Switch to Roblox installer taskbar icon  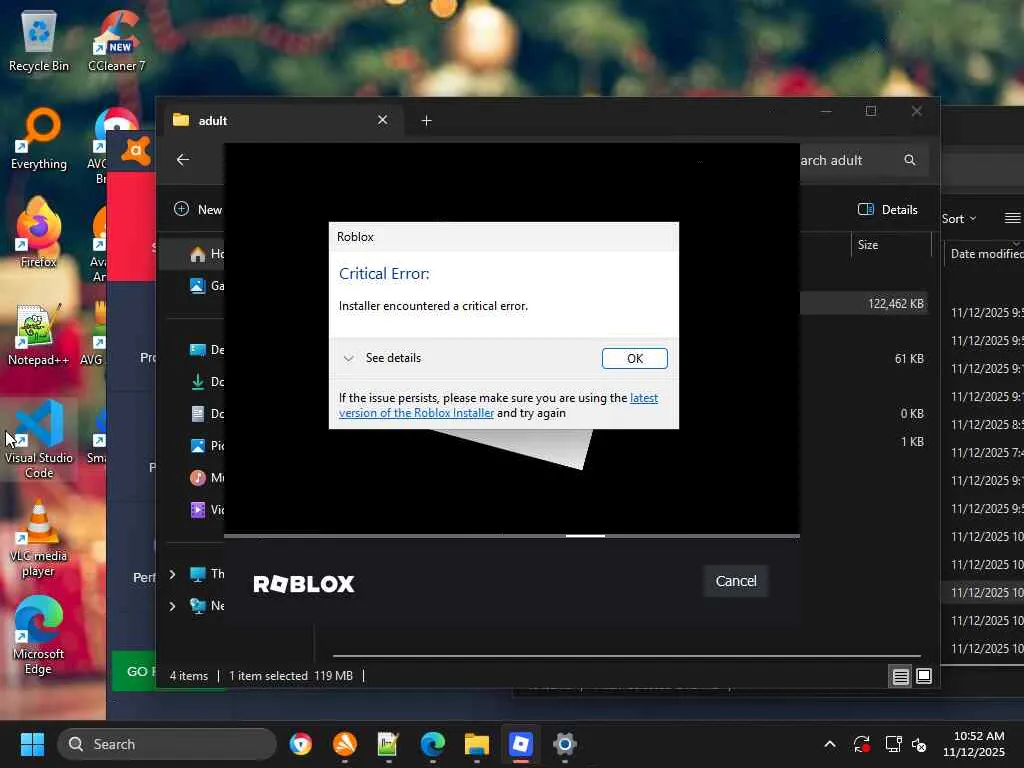[520, 744]
